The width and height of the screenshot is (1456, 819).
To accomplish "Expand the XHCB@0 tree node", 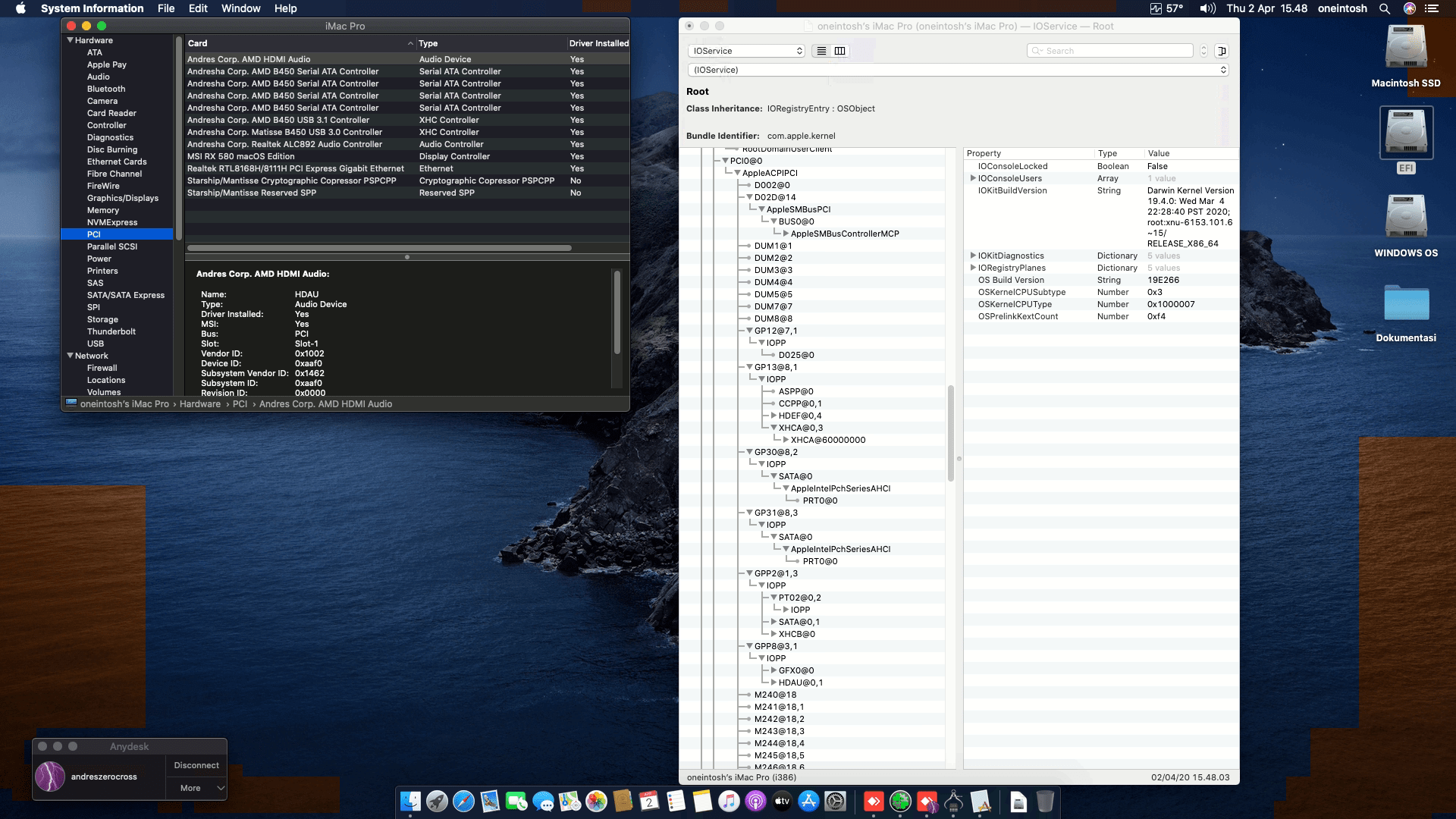I will (773, 634).
